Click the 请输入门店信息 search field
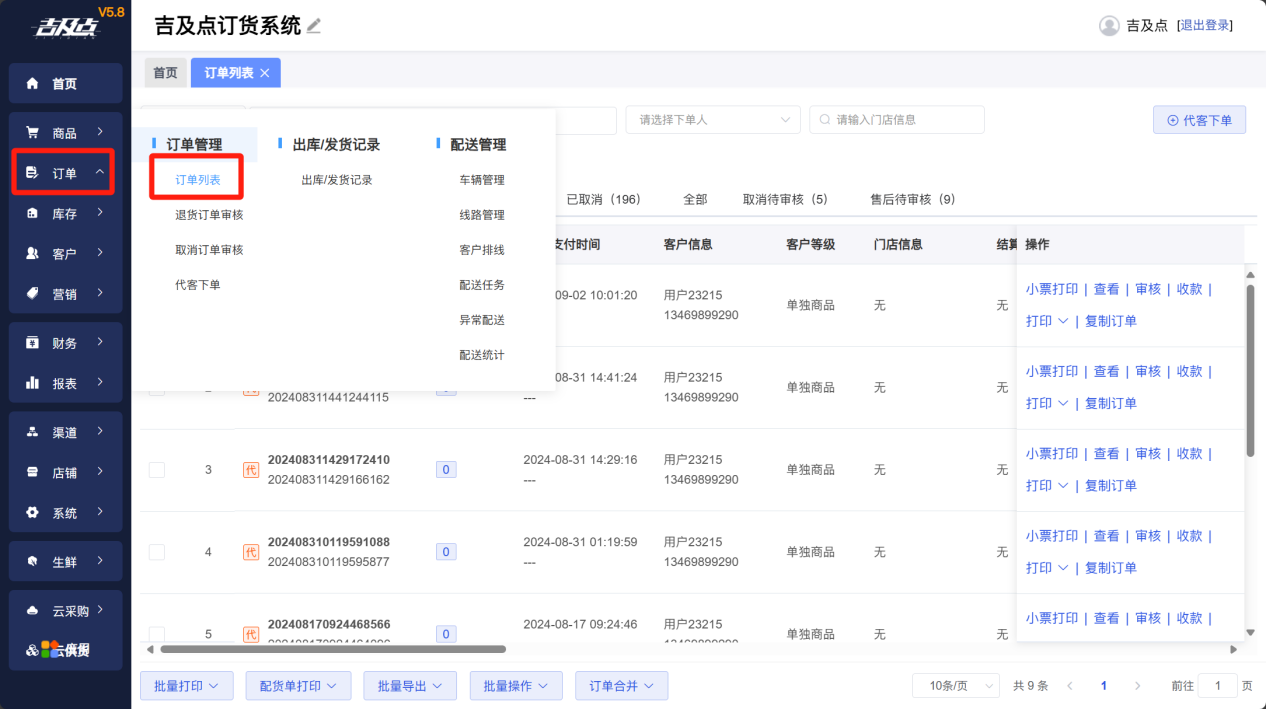The image size is (1266, 709). [x=897, y=120]
